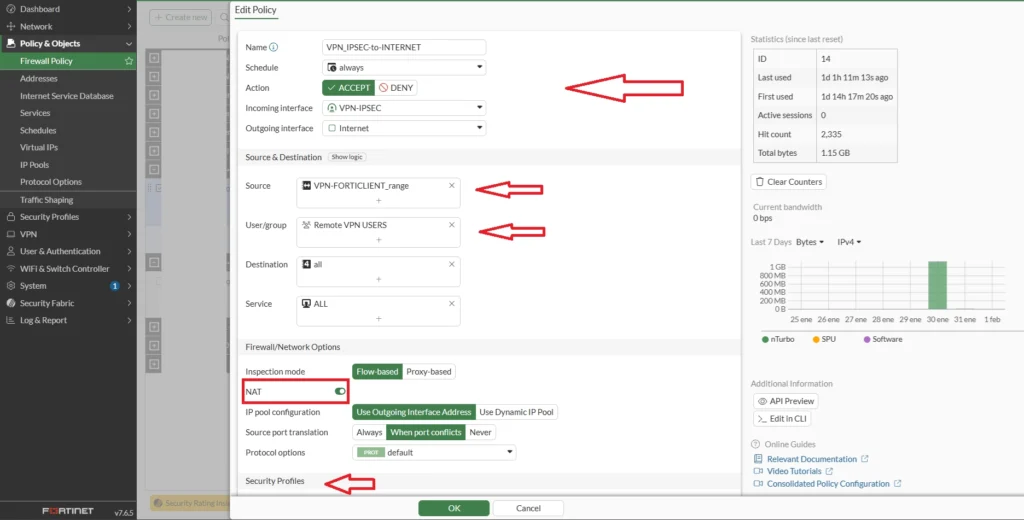Click the search icon in policy list toolbar
The width and height of the screenshot is (1024, 520).
tap(225, 18)
